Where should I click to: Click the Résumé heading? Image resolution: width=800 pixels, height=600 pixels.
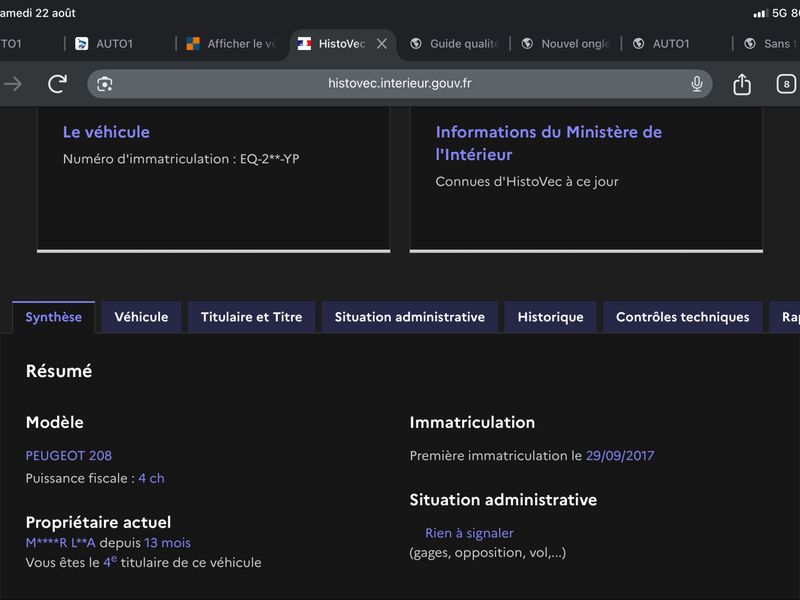click(59, 371)
